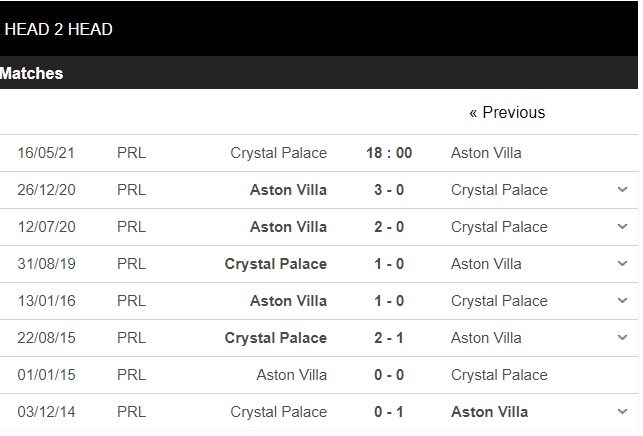Click bold Aston Villa in 26/12/20 row
Viewport: 643px width, 436px height.
pos(288,190)
